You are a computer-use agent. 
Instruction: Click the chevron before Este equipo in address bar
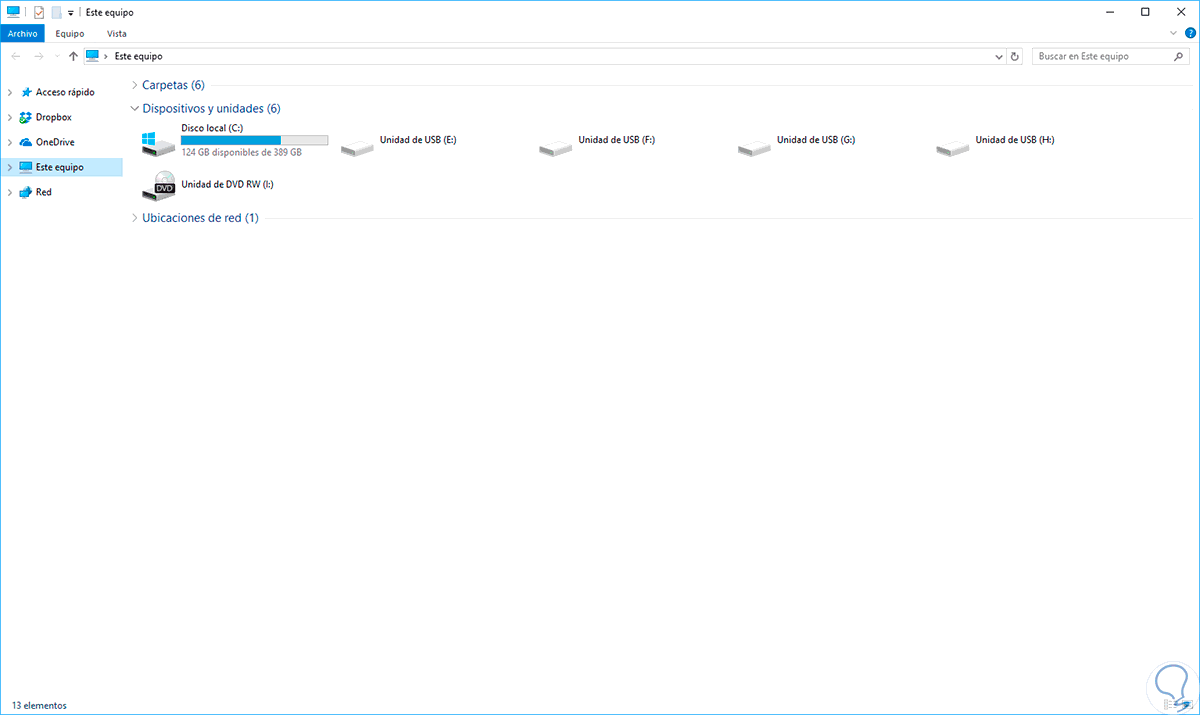pyautogui.click(x=106, y=57)
